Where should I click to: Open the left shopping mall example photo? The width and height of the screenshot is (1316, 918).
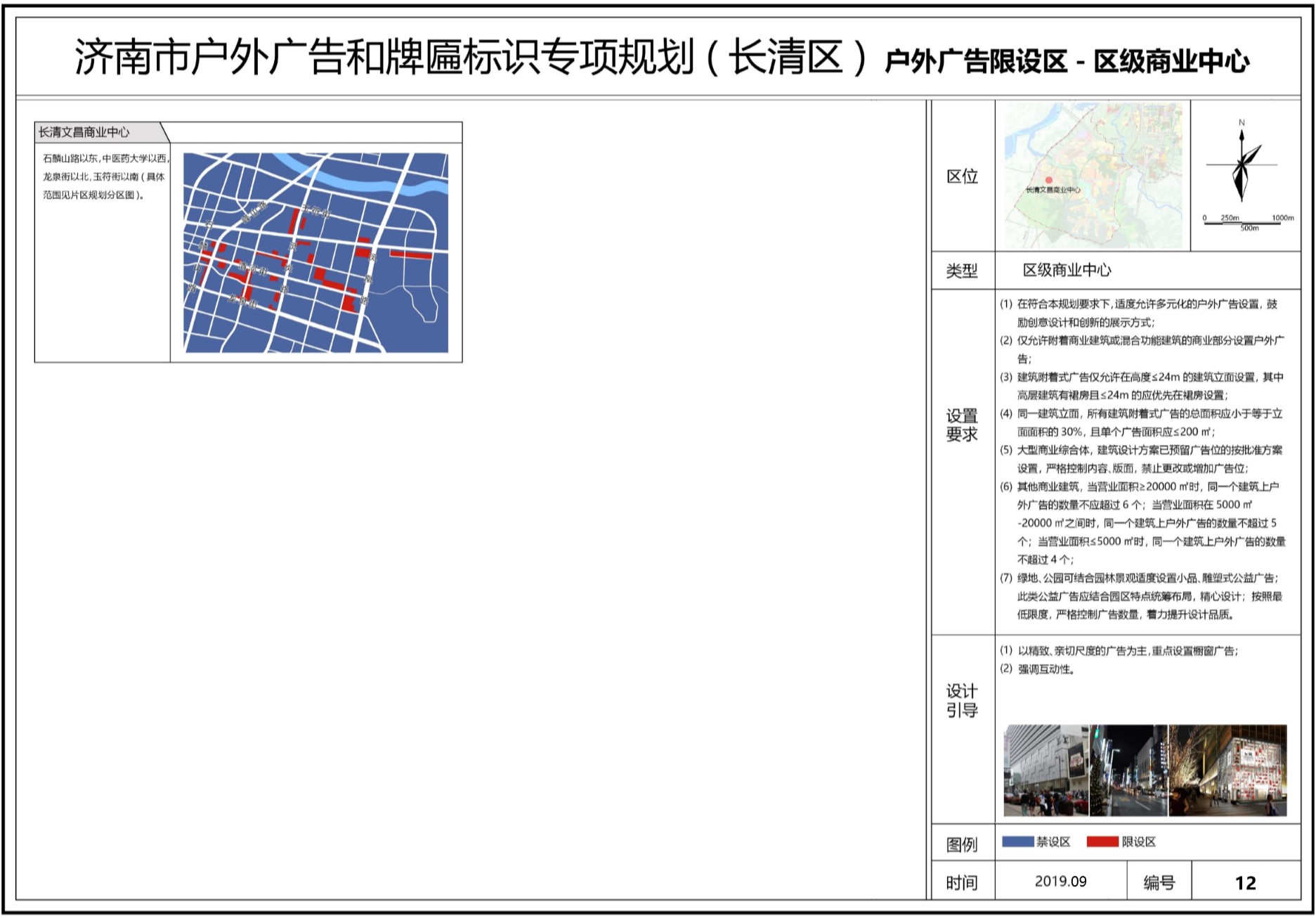pos(1045,770)
